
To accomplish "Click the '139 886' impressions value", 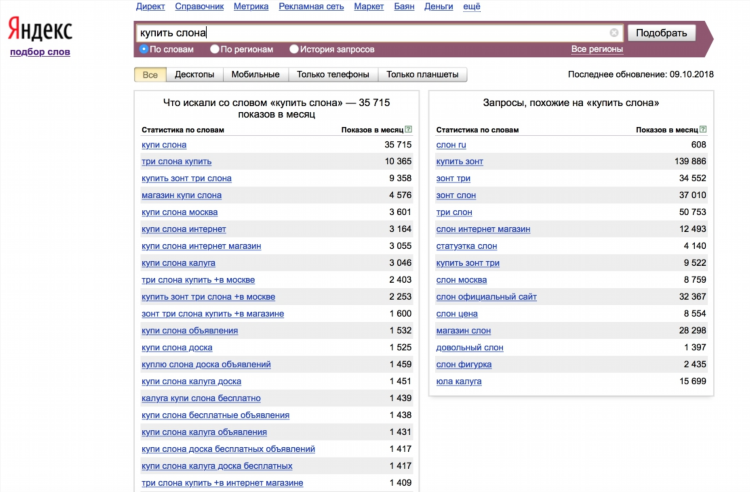I will 690,161.
